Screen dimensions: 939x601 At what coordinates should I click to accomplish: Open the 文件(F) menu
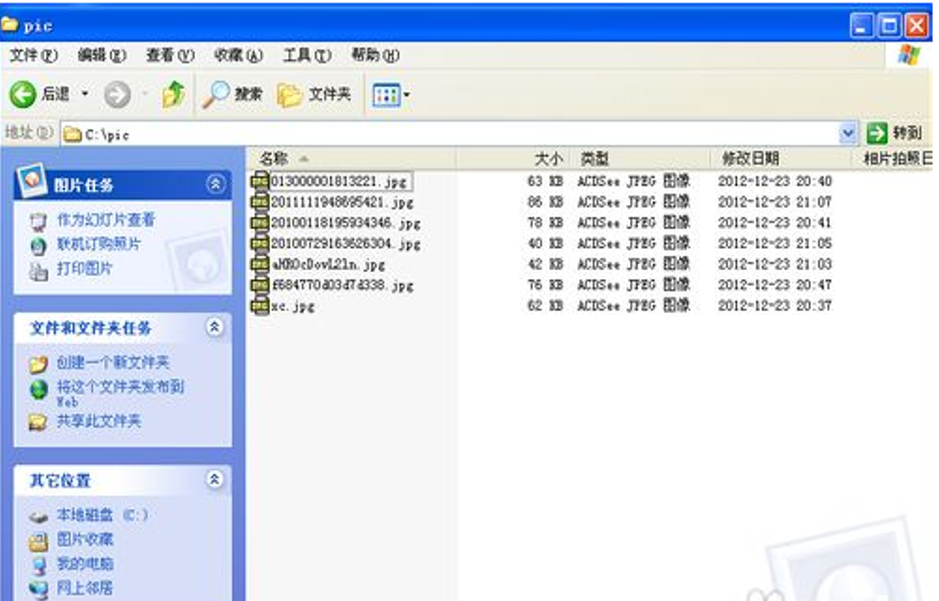[34, 55]
